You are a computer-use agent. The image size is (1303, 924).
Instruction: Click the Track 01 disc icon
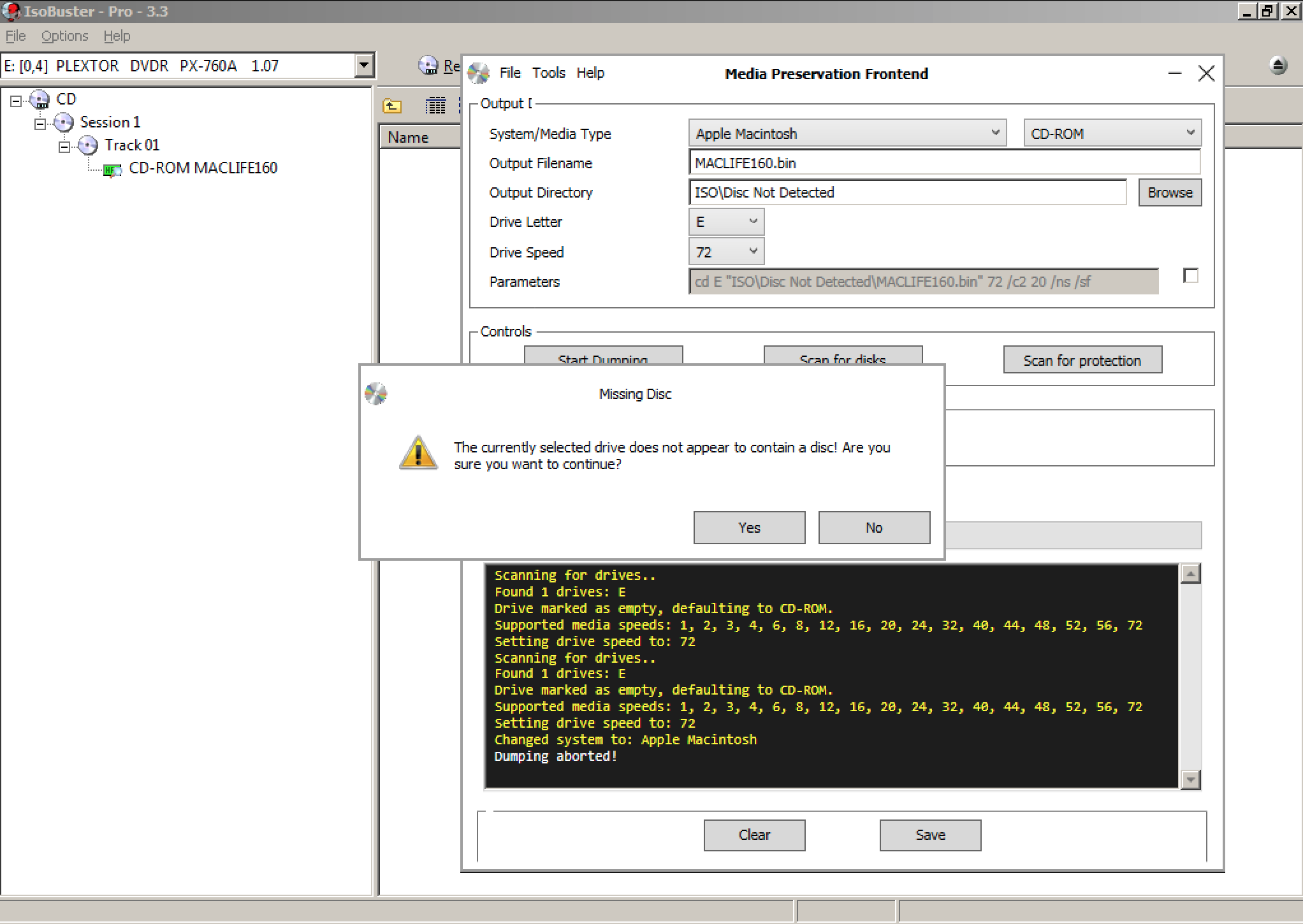click(88, 145)
